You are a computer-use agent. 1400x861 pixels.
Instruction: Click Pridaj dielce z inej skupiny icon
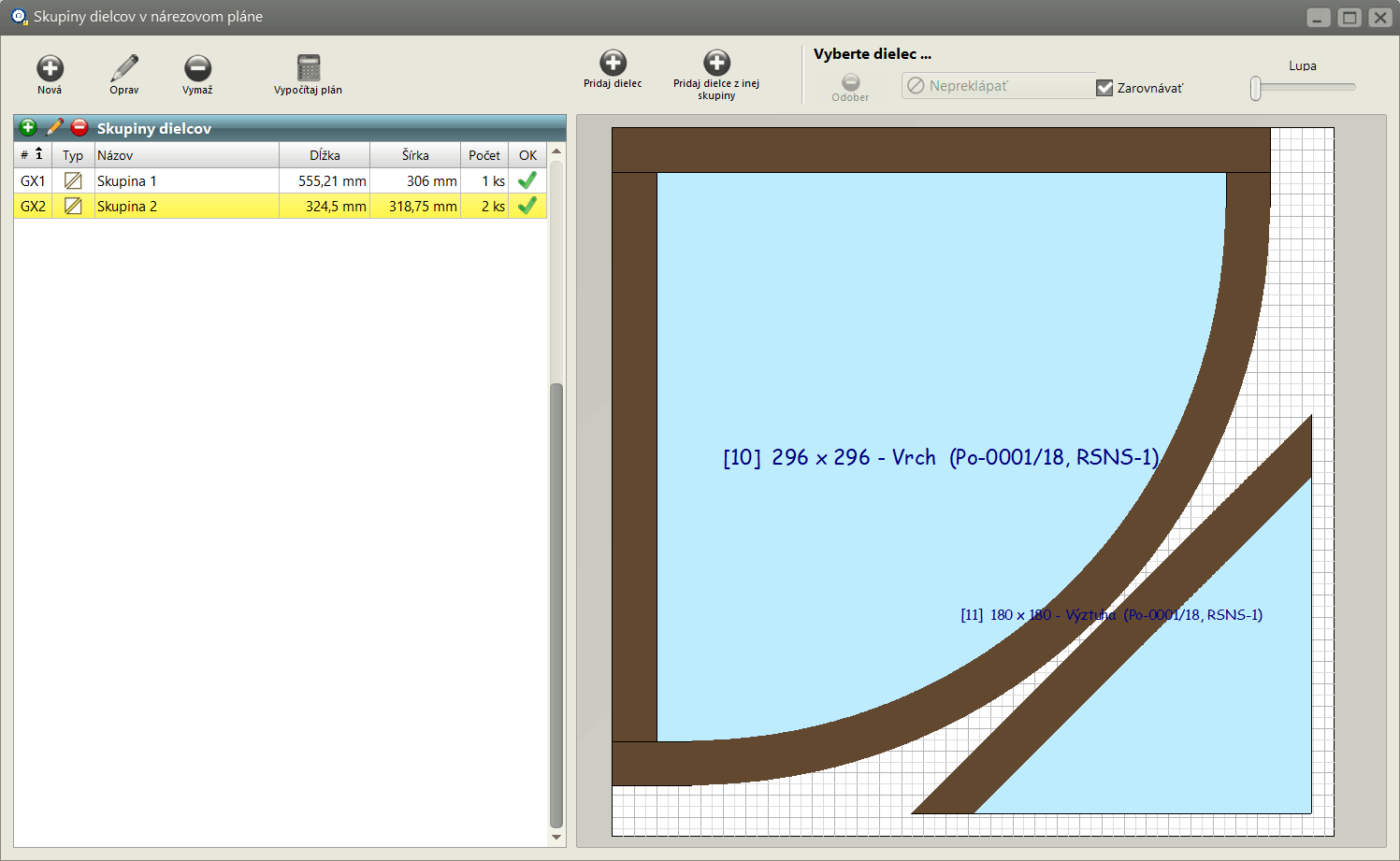tap(716, 63)
